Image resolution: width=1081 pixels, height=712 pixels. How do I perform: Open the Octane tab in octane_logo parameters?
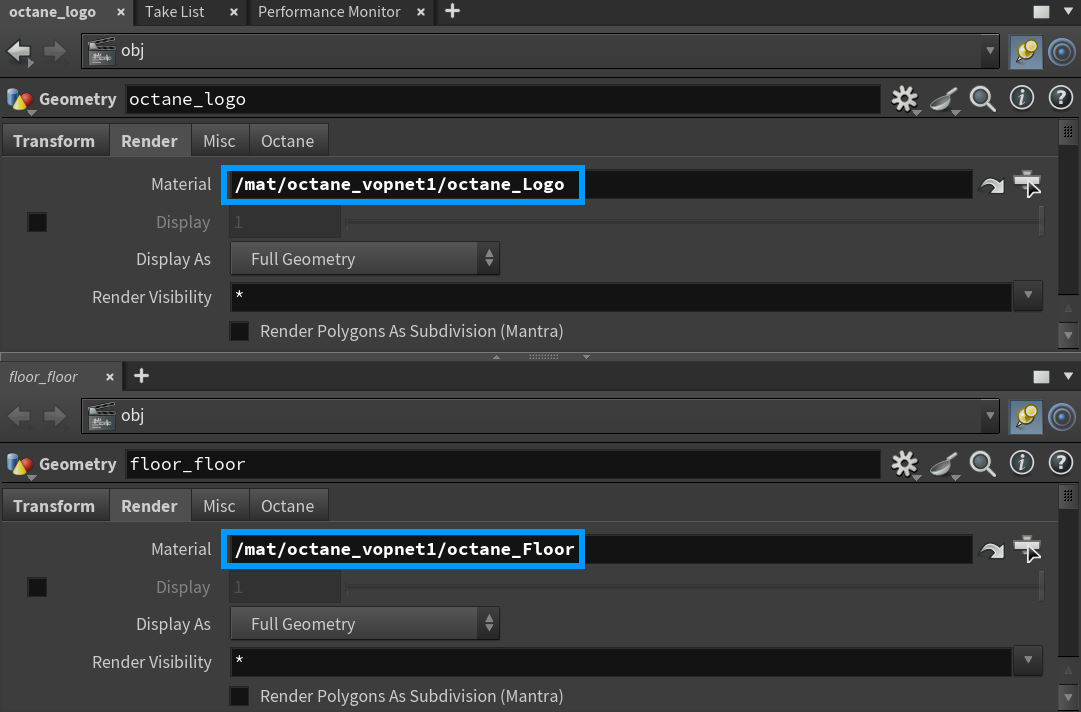pos(287,141)
